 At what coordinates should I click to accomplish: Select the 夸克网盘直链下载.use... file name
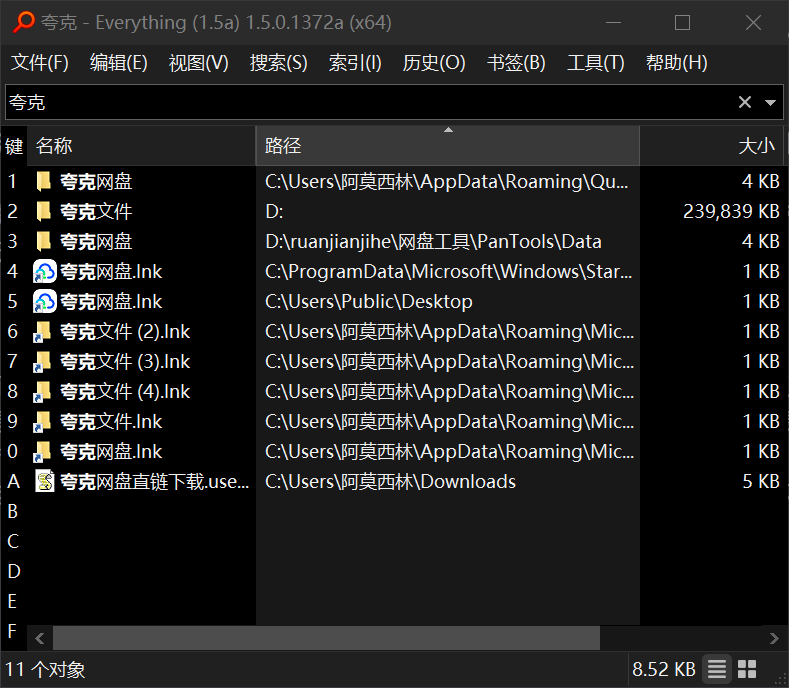pyautogui.click(x=154, y=482)
